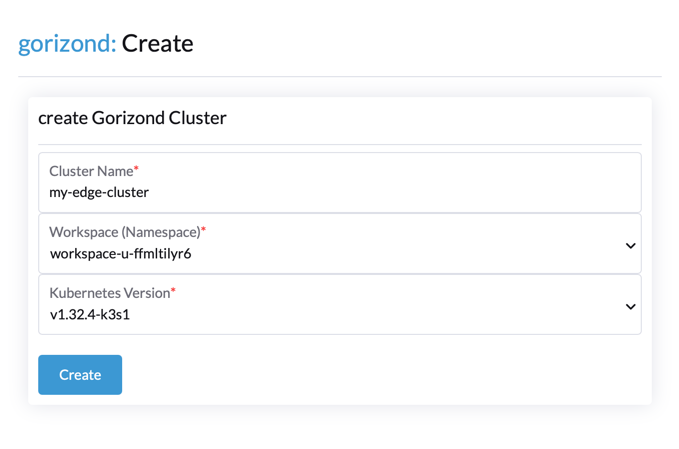Click the 'Cluster Name' label
This screenshot has width=679, height=449.
[x=91, y=171]
